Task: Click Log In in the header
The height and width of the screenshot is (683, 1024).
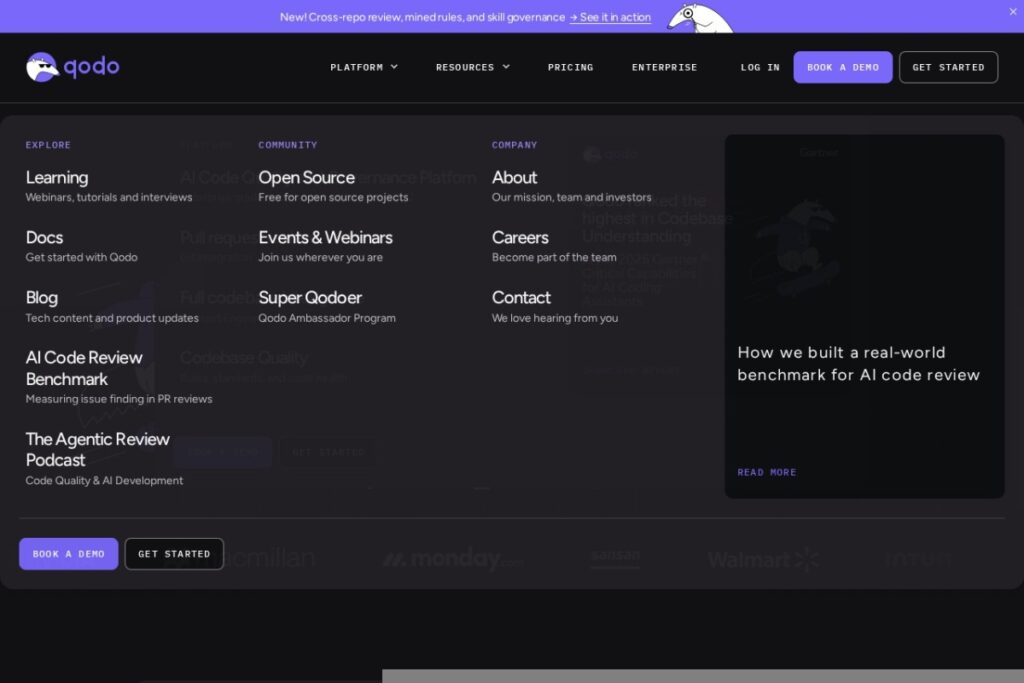Action: [x=760, y=67]
